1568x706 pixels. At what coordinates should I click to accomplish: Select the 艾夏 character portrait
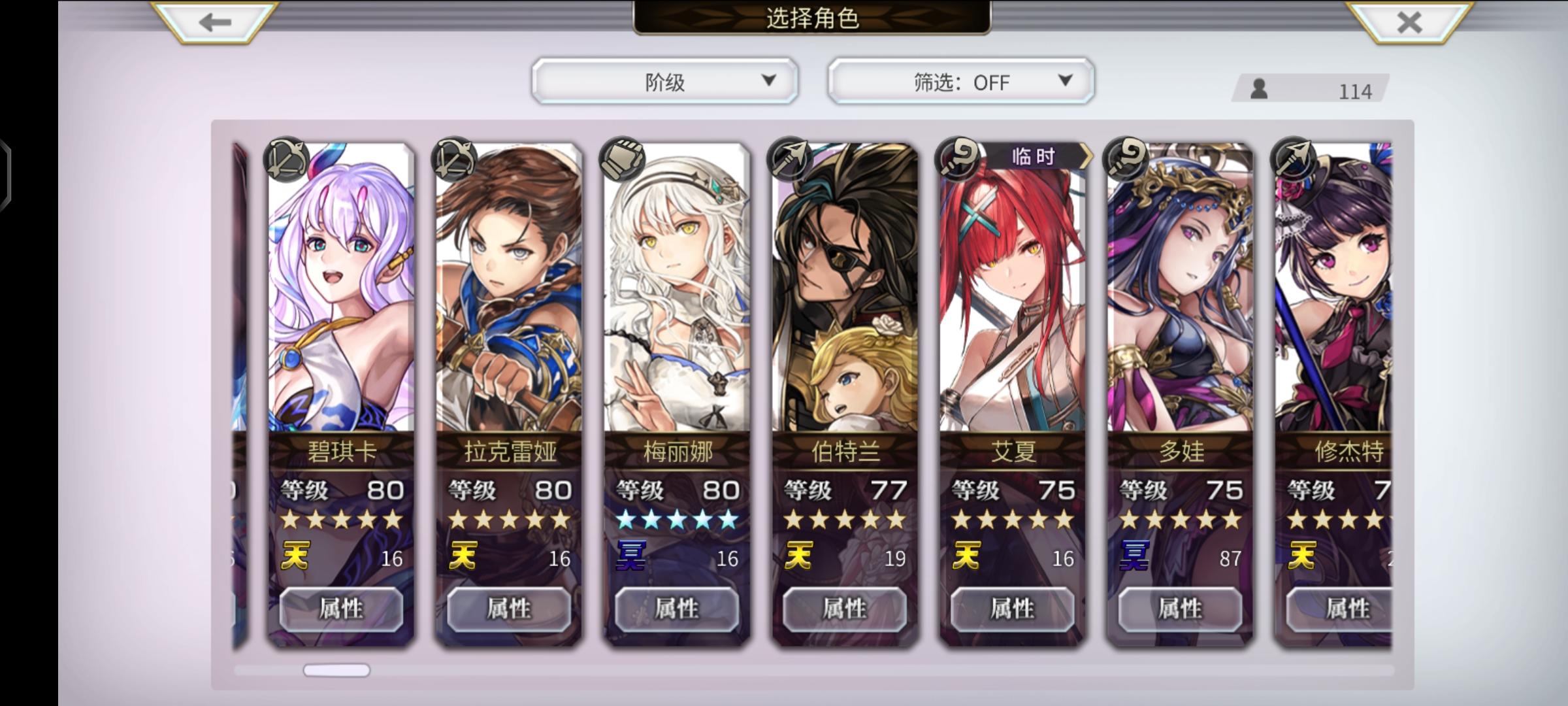click(1013, 288)
